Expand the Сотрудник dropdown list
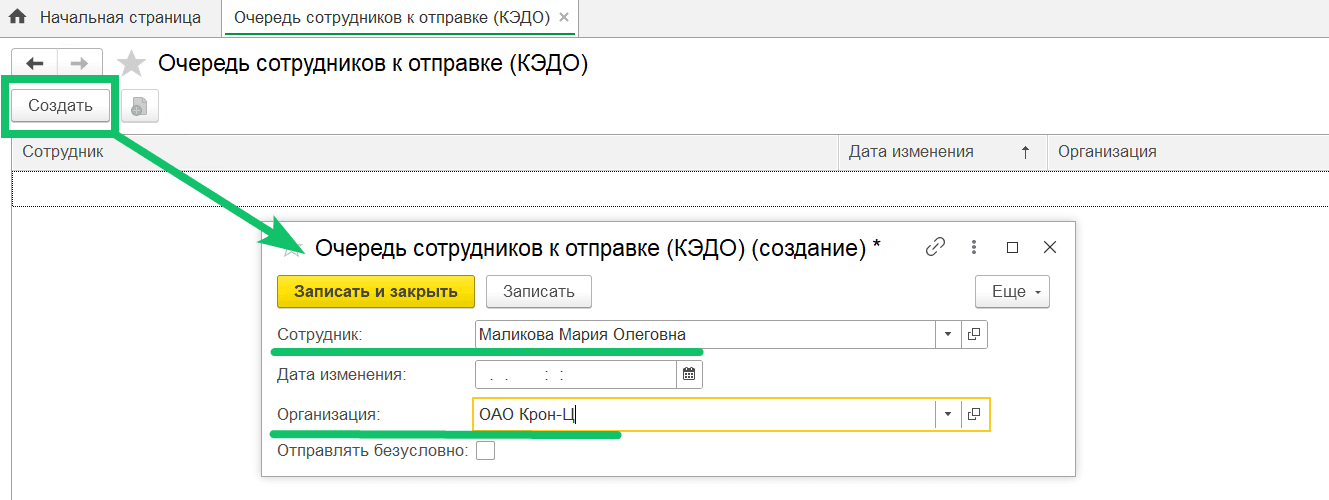The image size is (1329, 500). tap(947, 335)
